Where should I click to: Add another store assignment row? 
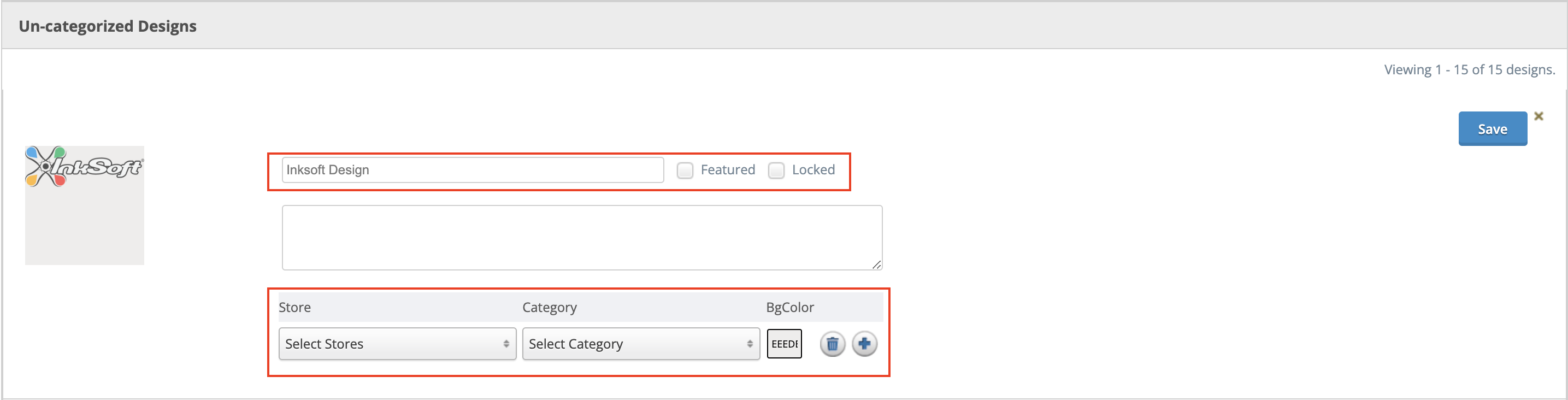click(865, 344)
